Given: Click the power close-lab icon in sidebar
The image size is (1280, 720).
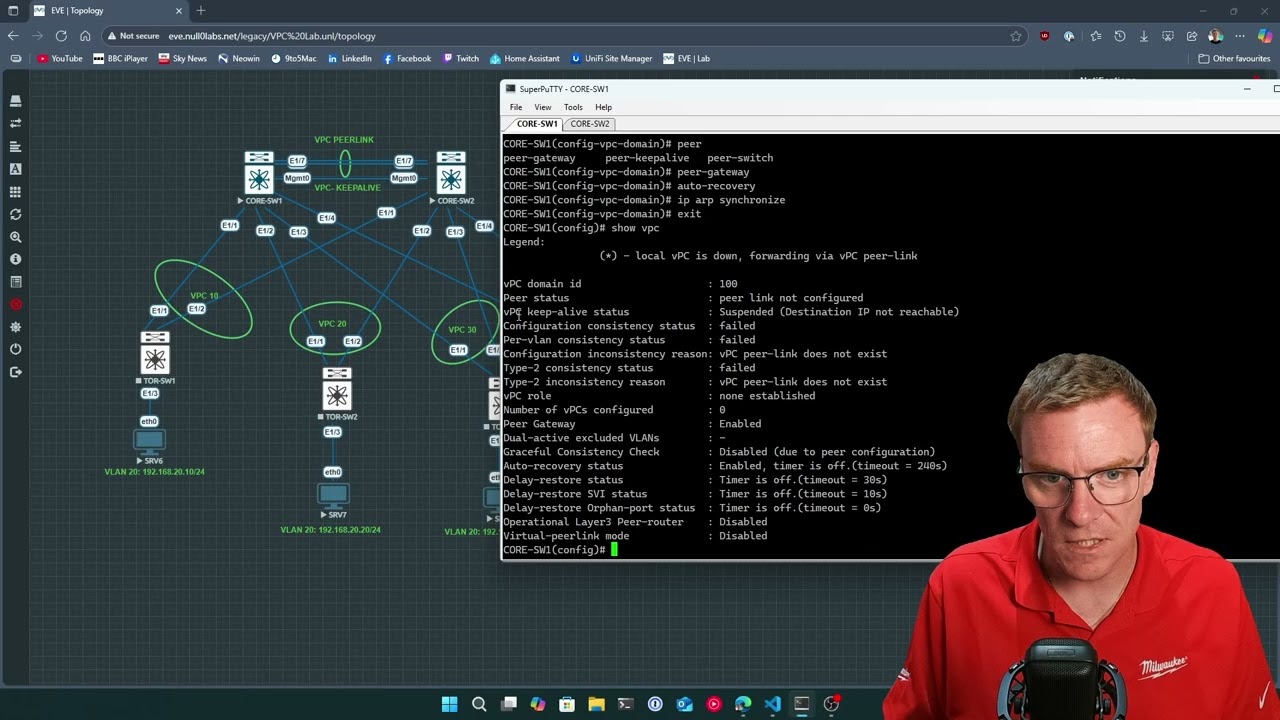Looking at the screenshot, I should 15,349.
